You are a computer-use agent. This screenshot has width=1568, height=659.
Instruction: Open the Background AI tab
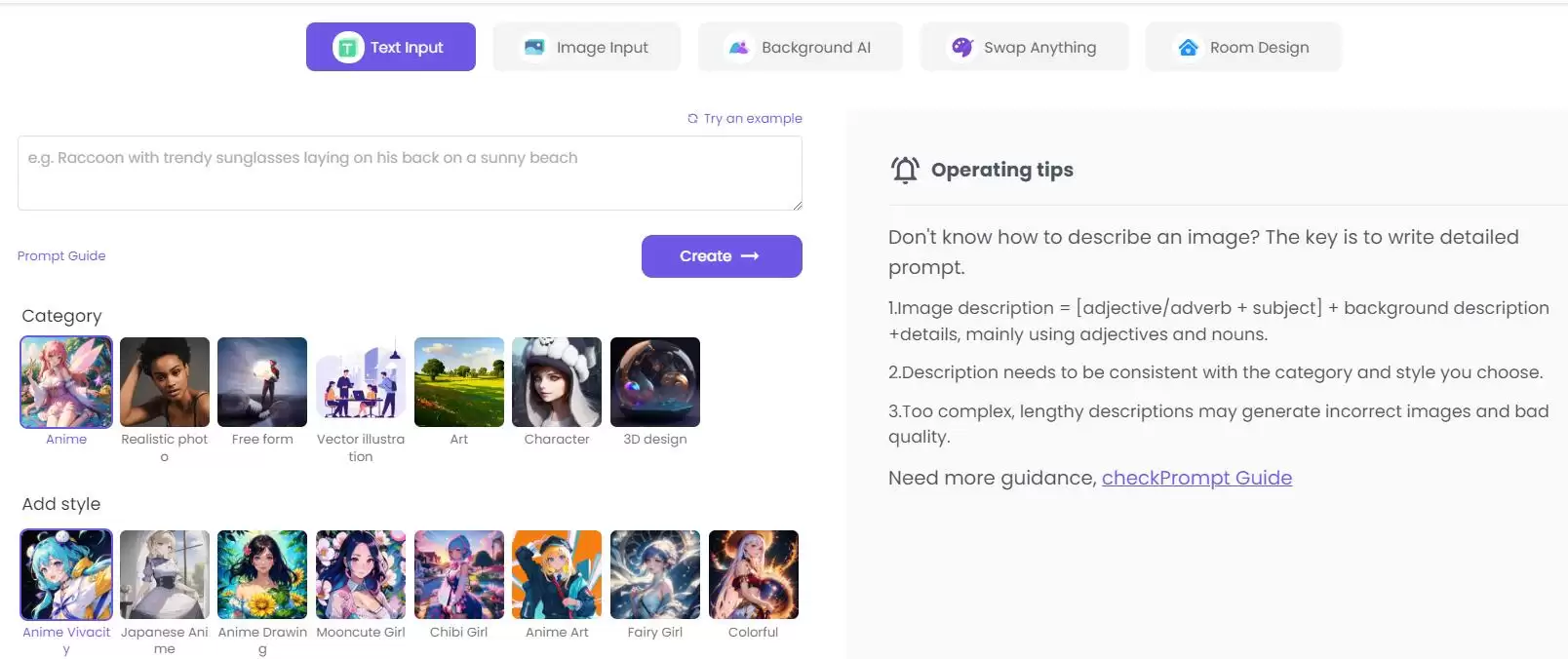tap(800, 47)
